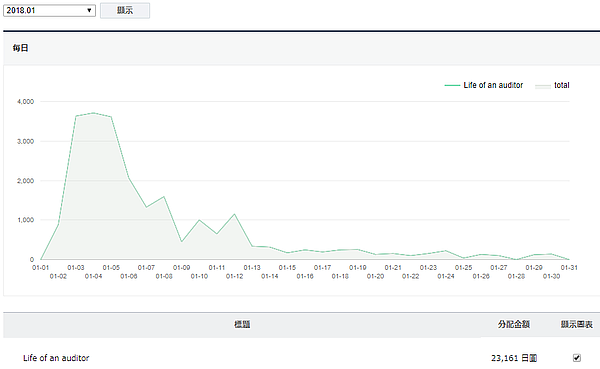Click the 01-15 x-axis label
This screenshot has width=600, height=369.
pos(287,268)
